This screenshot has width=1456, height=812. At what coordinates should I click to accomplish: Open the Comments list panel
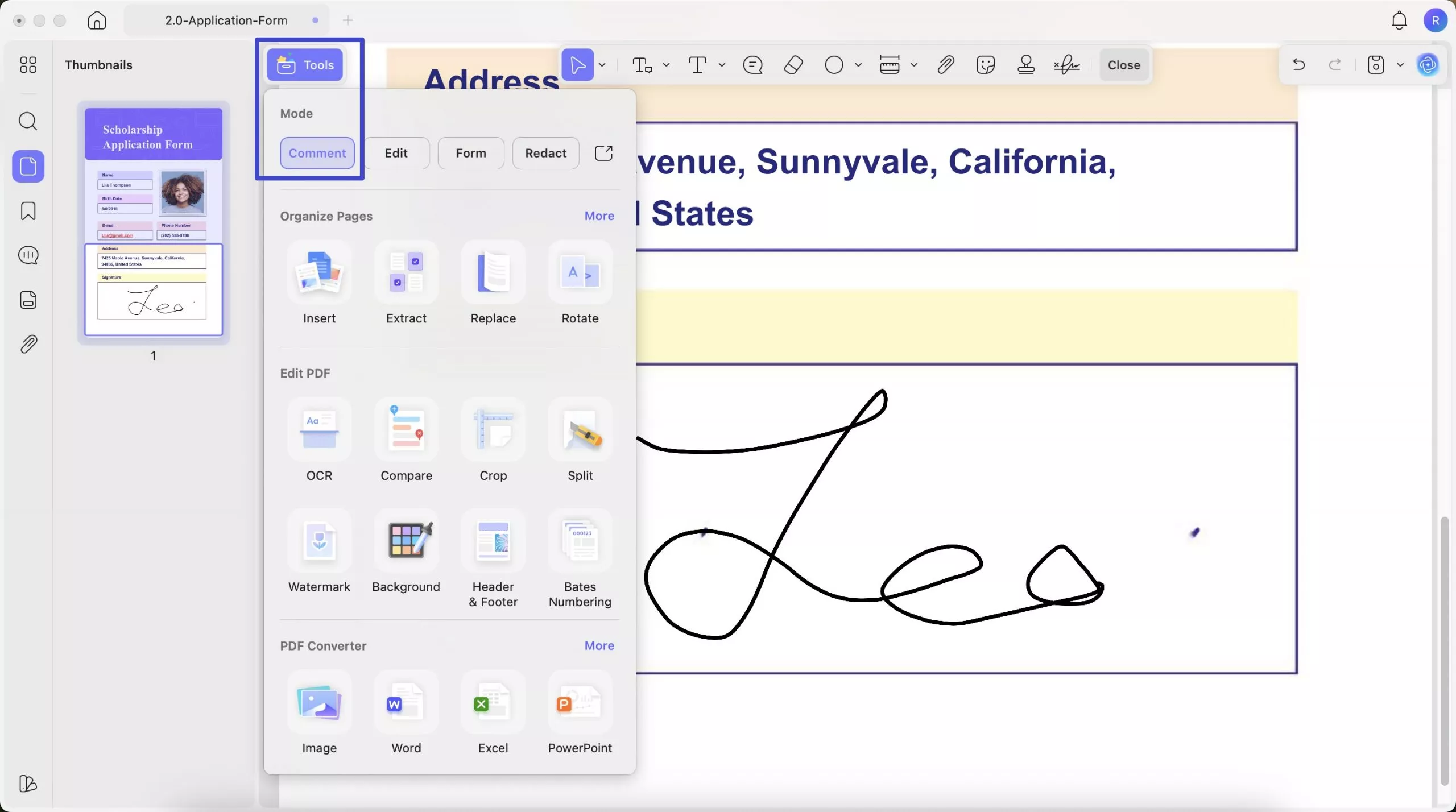point(28,255)
